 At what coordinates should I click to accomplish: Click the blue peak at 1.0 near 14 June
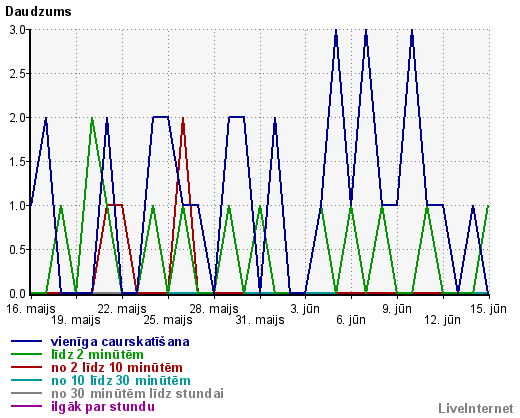473,206
